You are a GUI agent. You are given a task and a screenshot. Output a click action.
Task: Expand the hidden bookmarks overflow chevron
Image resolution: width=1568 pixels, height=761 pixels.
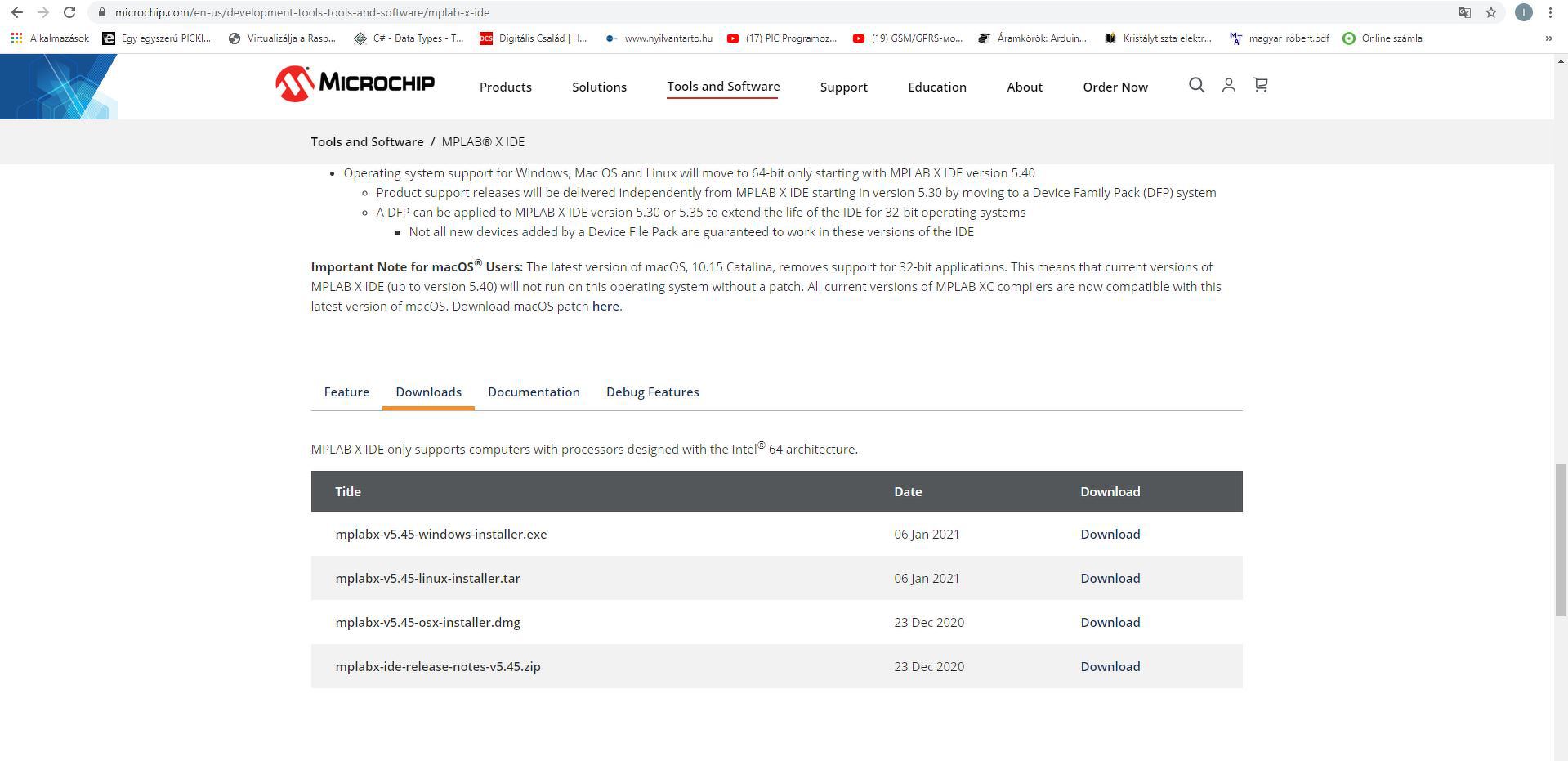click(1548, 38)
